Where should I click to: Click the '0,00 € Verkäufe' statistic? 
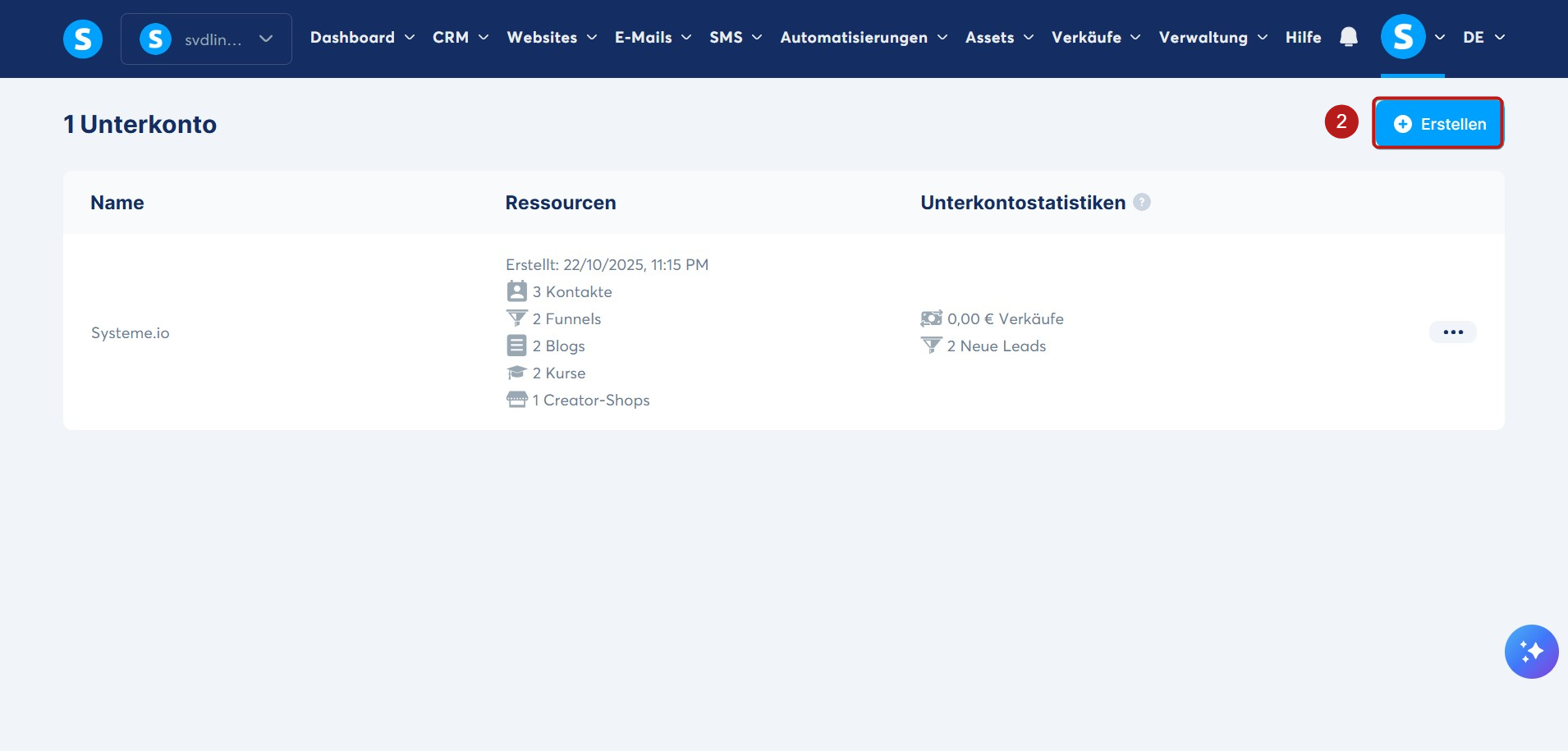(x=1006, y=318)
